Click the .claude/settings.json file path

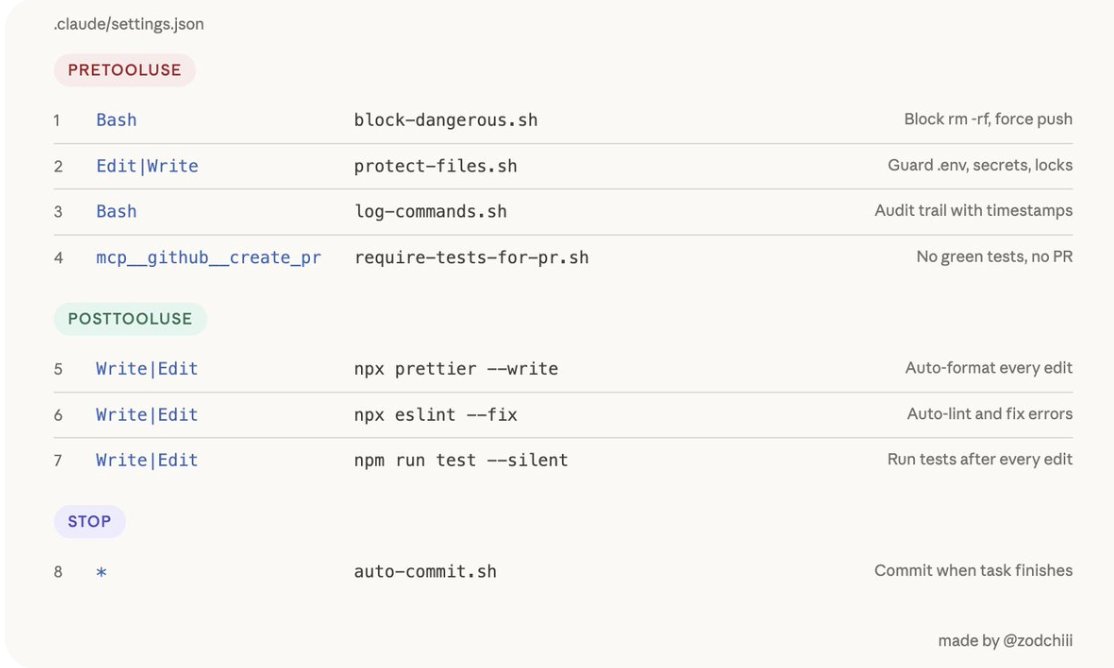(x=129, y=24)
